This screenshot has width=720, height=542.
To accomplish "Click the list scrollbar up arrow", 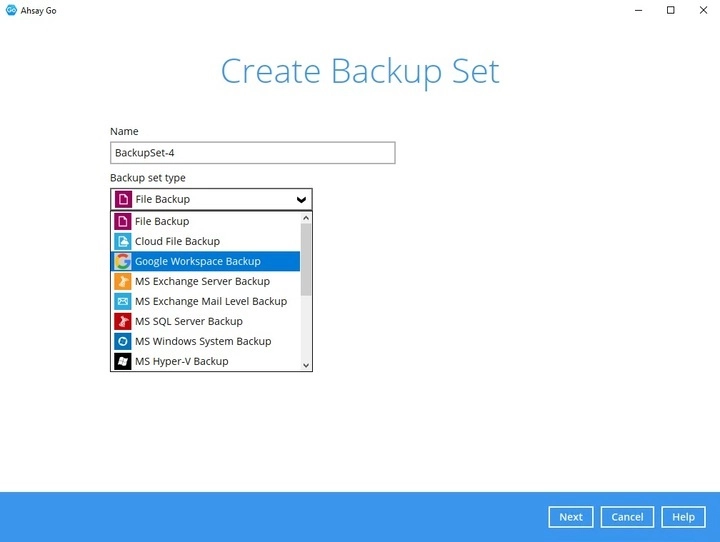I will 306,218.
